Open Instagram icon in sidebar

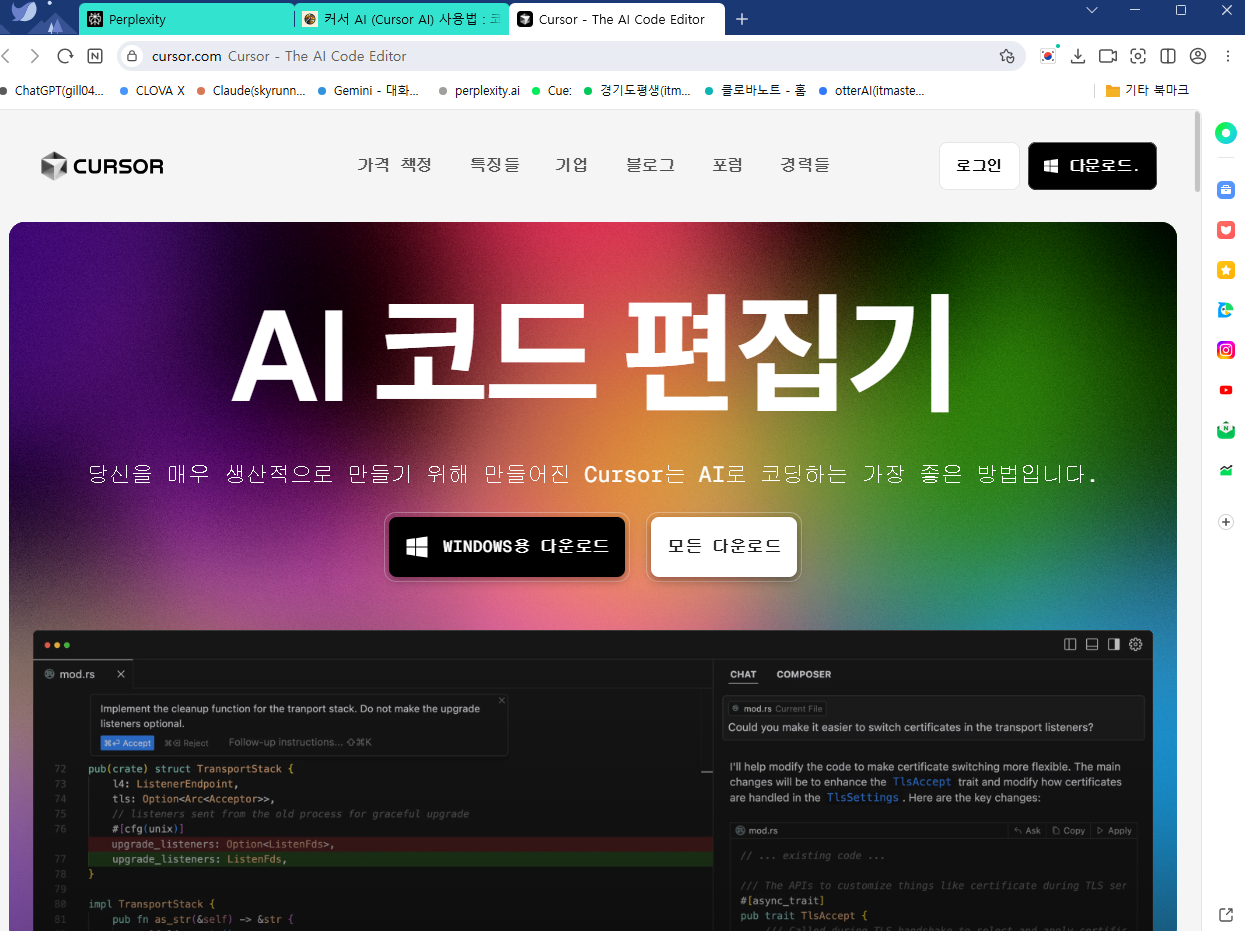(1226, 350)
